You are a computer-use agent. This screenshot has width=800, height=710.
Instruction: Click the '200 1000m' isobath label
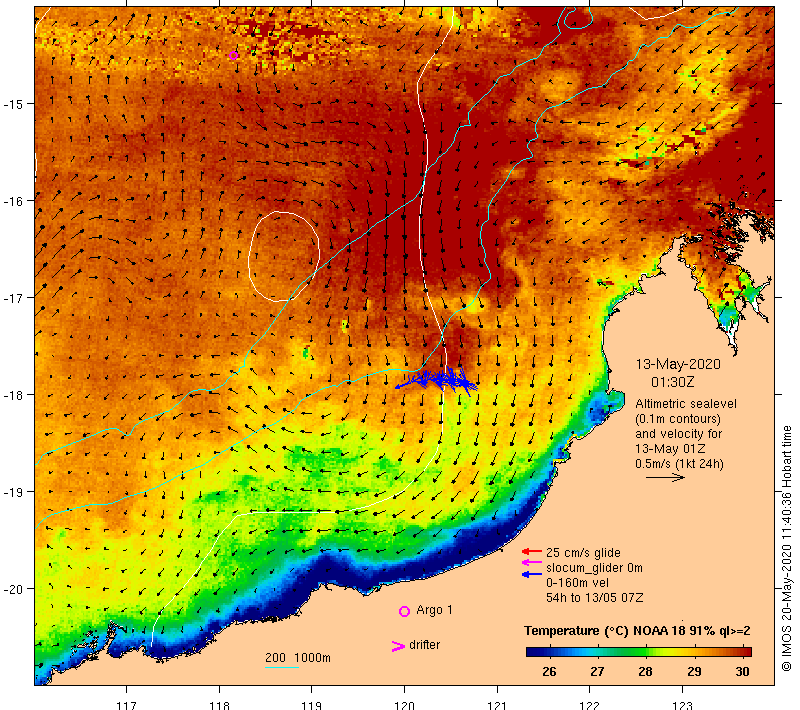(298, 658)
